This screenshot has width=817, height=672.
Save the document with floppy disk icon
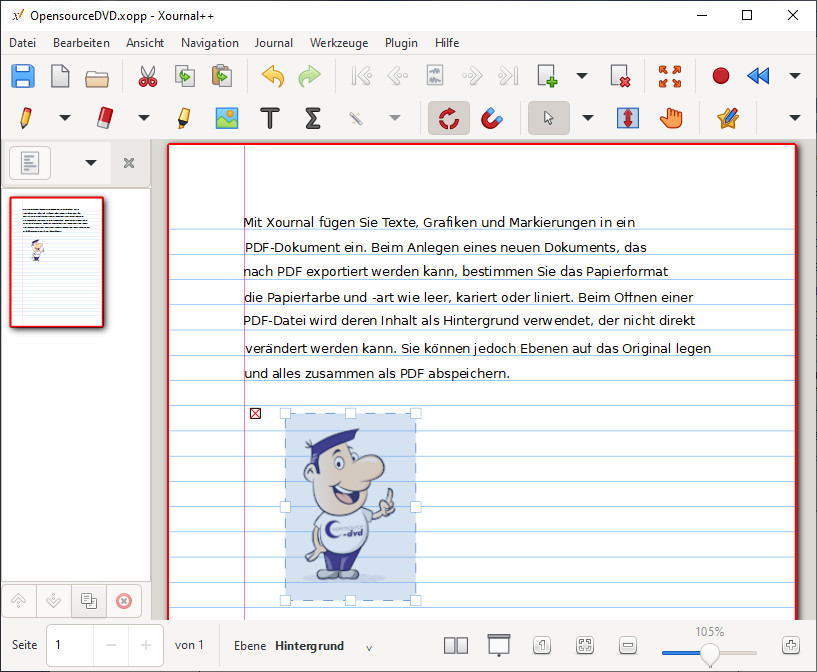(x=22, y=76)
